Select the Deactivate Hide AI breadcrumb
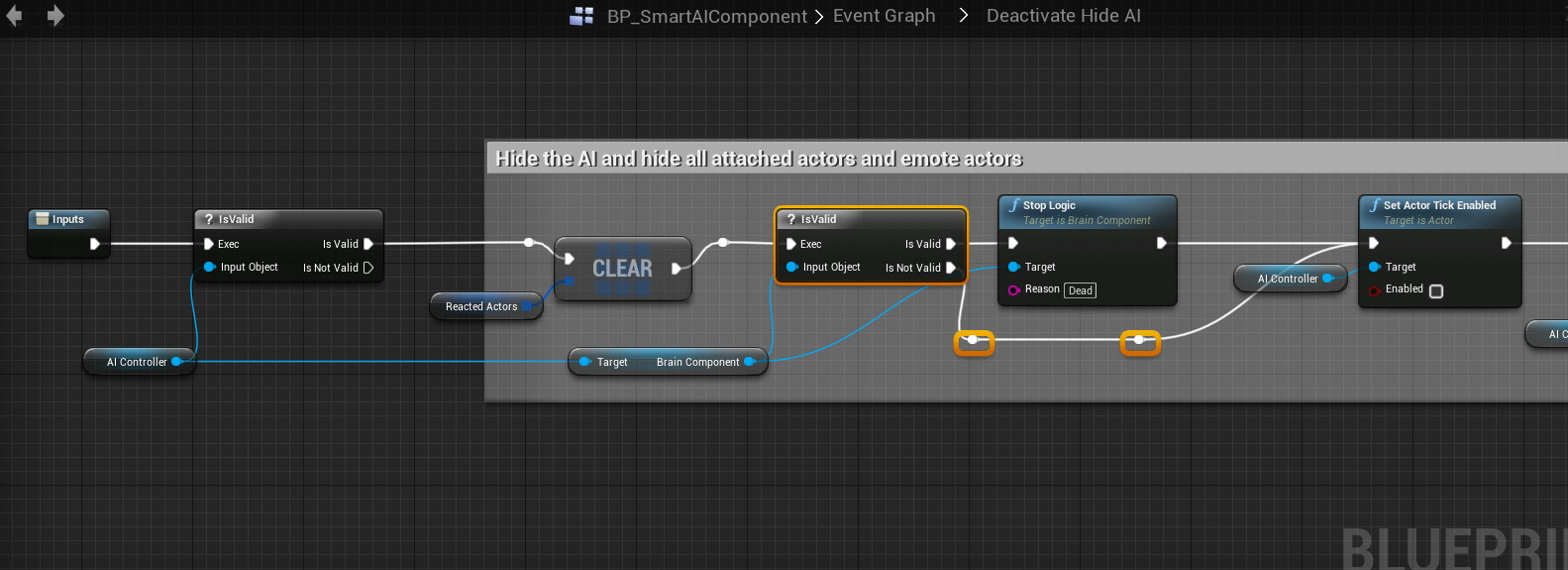Screen dimensions: 1568x570 [x=1063, y=16]
